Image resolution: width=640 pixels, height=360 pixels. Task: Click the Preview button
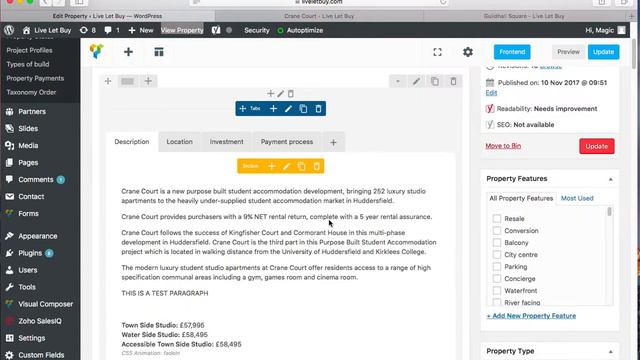coord(568,52)
